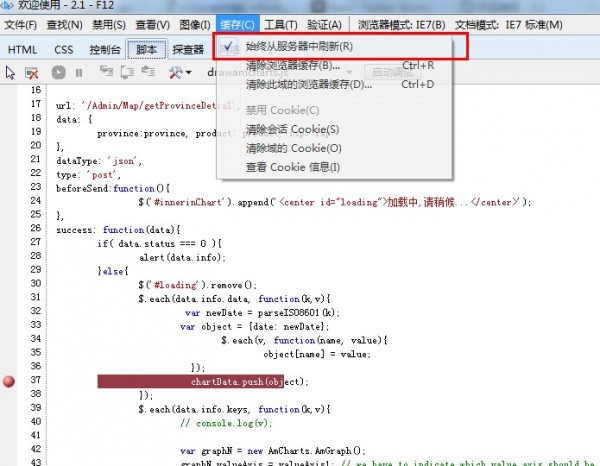
Task: Click the Step Out debug icon
Action: click(x=148, y=71)
